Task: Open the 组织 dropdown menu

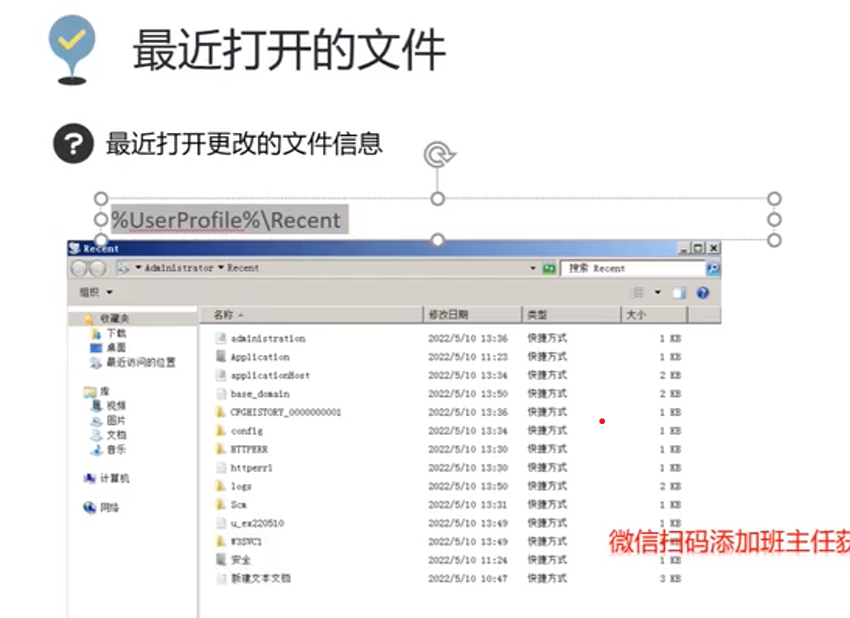Action: (96, 292)
